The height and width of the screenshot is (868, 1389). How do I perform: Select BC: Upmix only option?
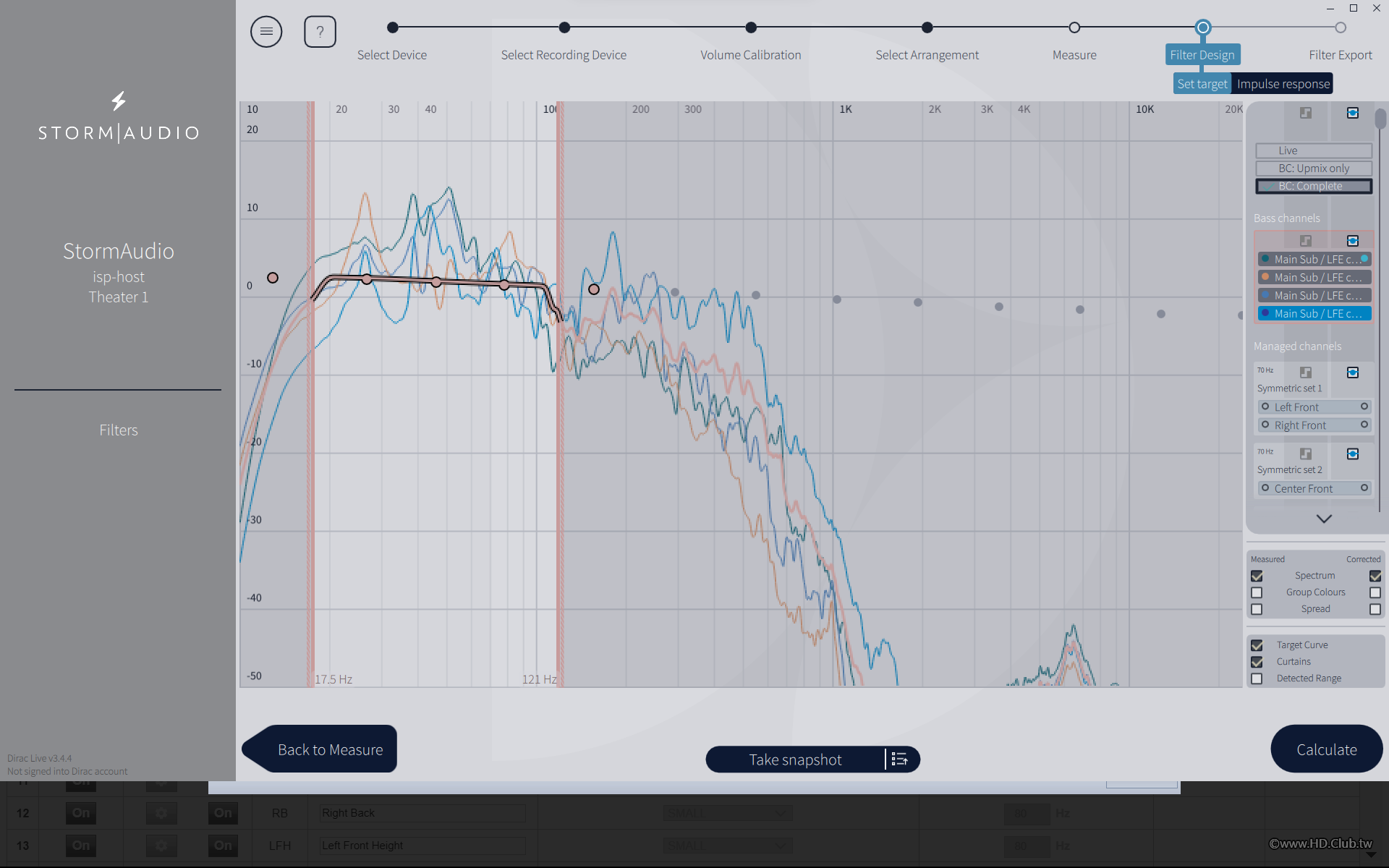pos(1314,169)
